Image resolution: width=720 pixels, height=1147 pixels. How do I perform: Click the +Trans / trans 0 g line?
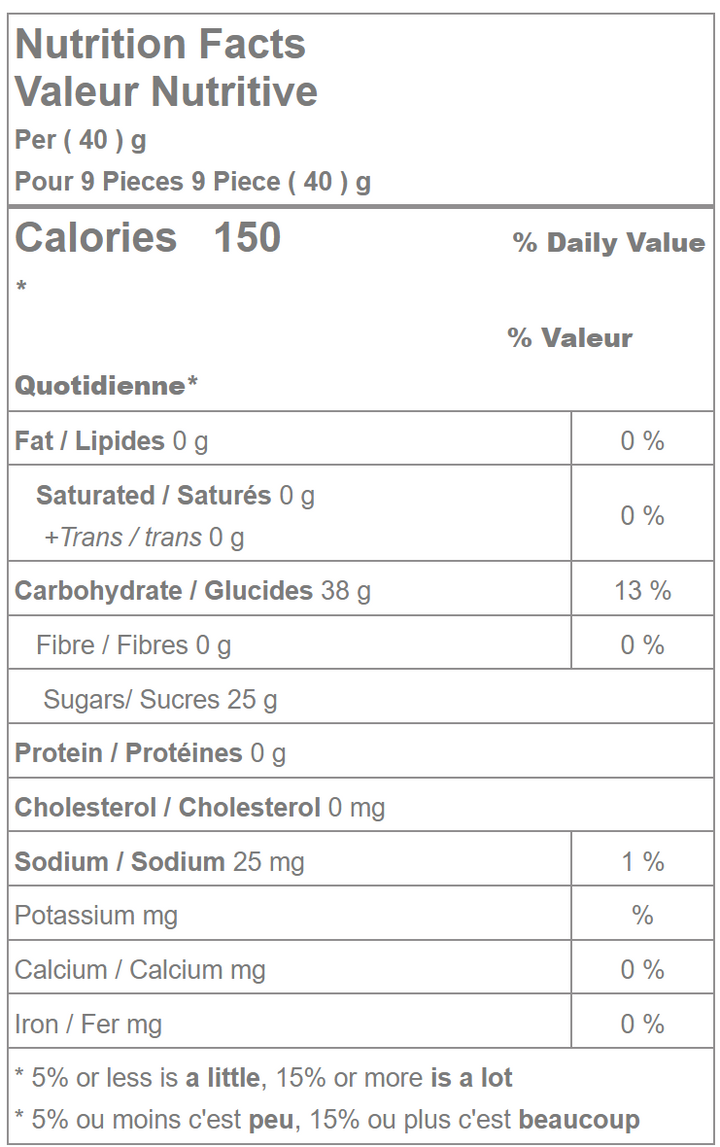coord(143,538)
